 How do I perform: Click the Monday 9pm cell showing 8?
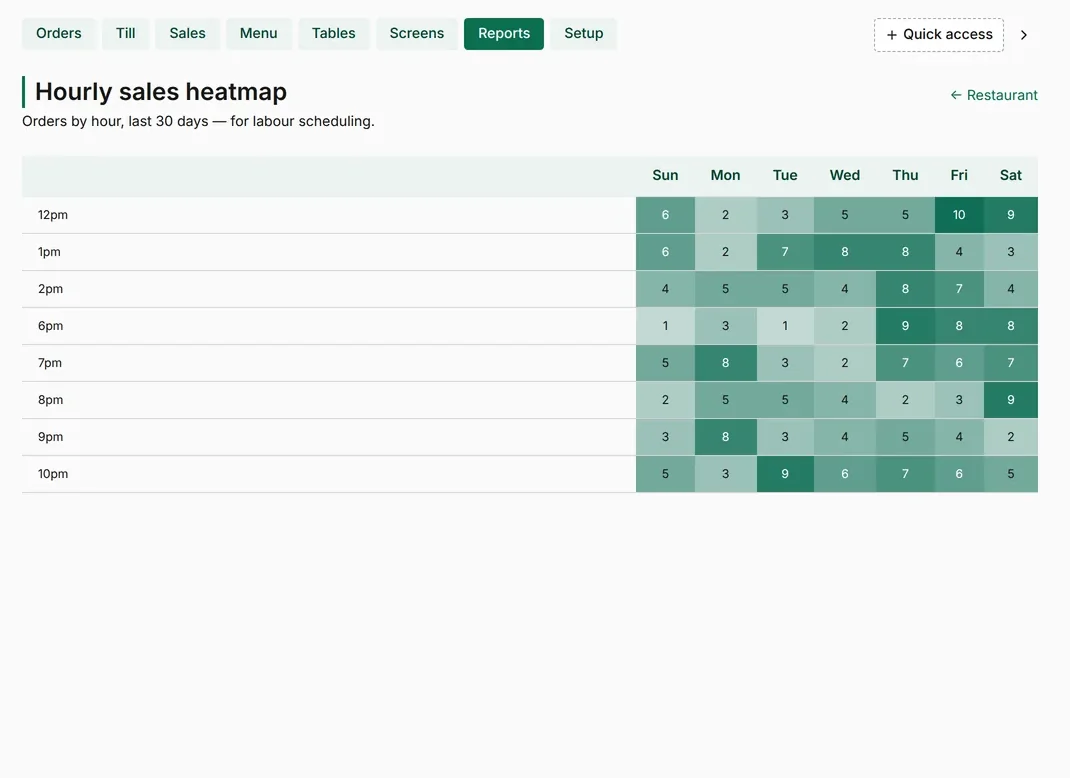[725, 437]
